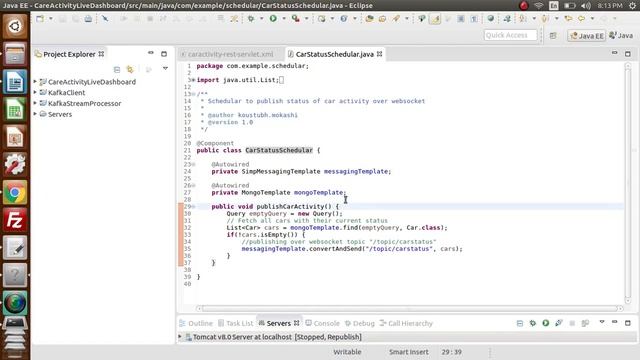Viewport: 640px width, 360px height.
Task: Click the Skip All Breakpoints toolbar icon
Action: click(105, 19)
